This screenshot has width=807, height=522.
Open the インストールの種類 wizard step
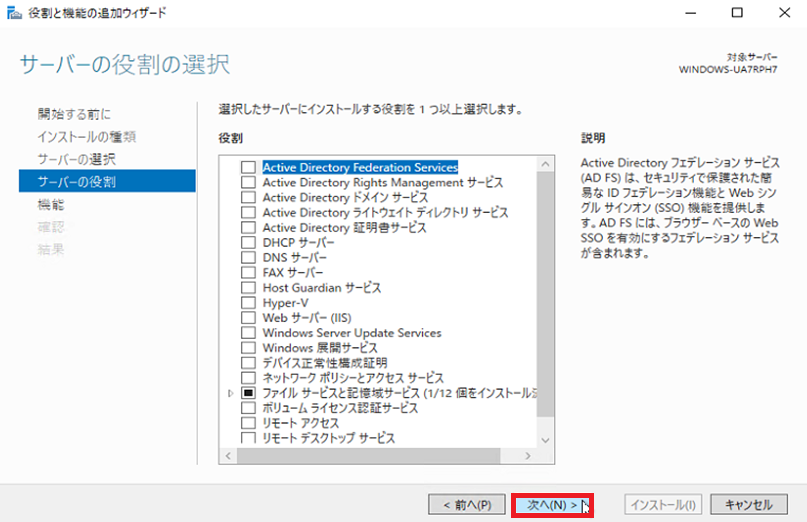(x=86, y=136)
